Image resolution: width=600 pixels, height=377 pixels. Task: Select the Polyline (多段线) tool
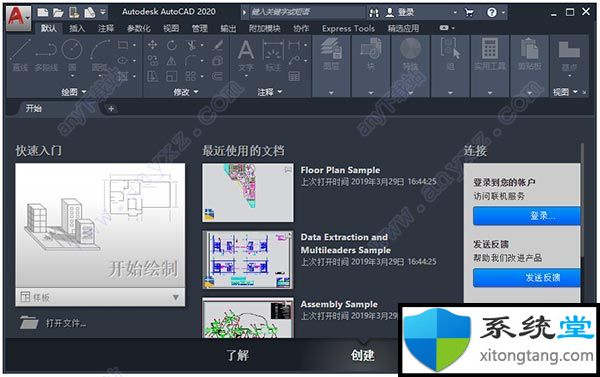[x=46, y=55]
